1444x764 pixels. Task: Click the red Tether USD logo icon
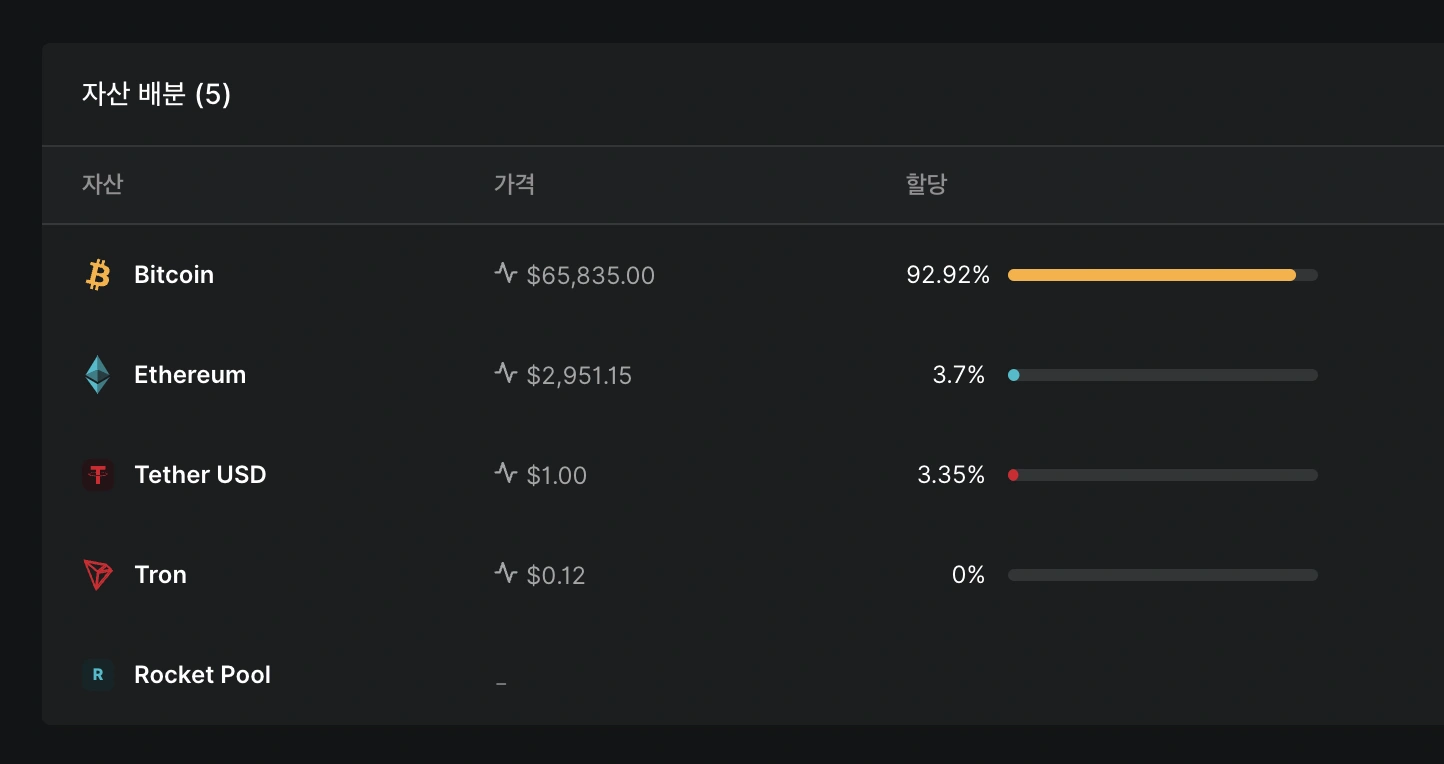98,475
